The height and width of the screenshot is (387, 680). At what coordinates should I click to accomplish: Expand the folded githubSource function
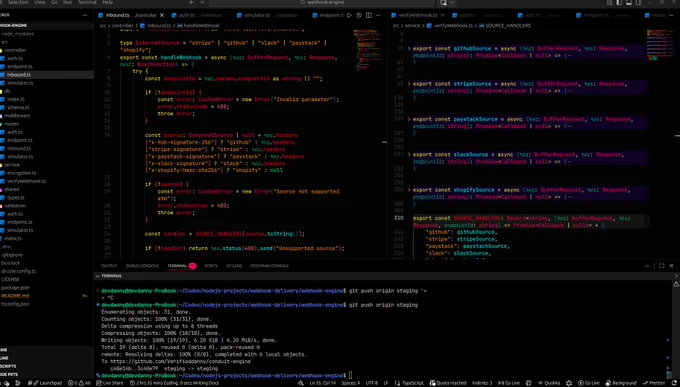tap(409, 49)
